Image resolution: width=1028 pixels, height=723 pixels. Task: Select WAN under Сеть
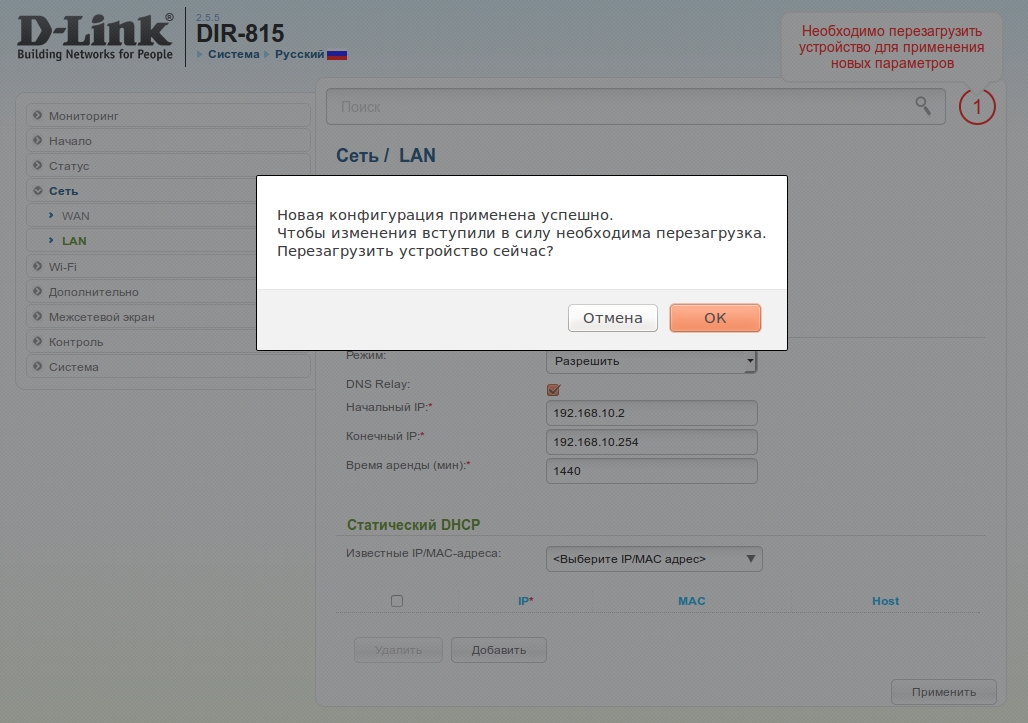(76, 216)
